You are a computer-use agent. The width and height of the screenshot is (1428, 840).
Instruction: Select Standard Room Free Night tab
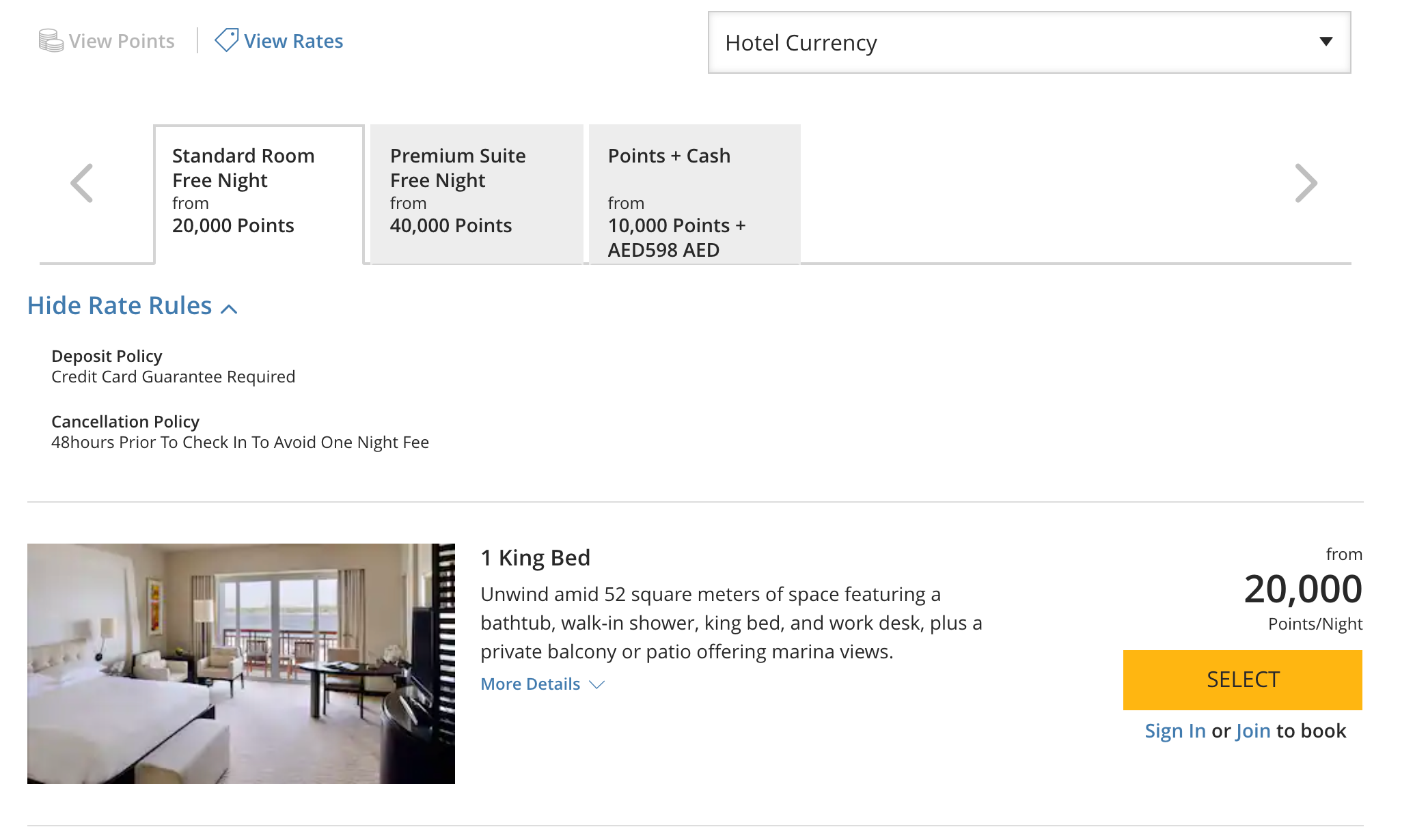pyautogui.click(x=259, y=193)
